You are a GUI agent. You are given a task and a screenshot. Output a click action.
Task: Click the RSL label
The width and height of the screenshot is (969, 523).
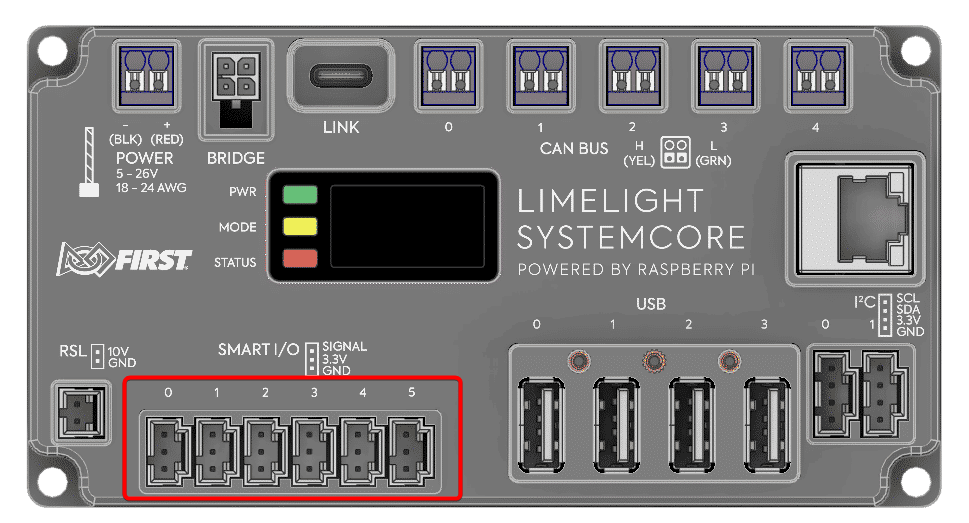coord(72,351)
